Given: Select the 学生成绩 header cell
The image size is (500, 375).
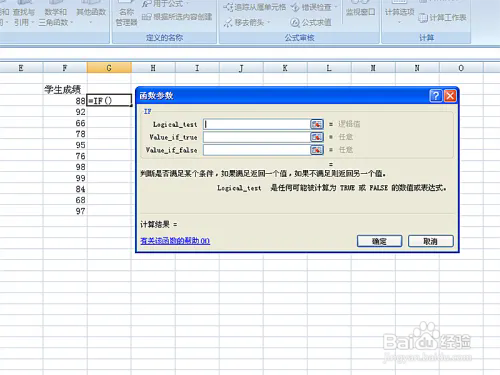Looking at the screenshot, I should [x=65, y=89].
